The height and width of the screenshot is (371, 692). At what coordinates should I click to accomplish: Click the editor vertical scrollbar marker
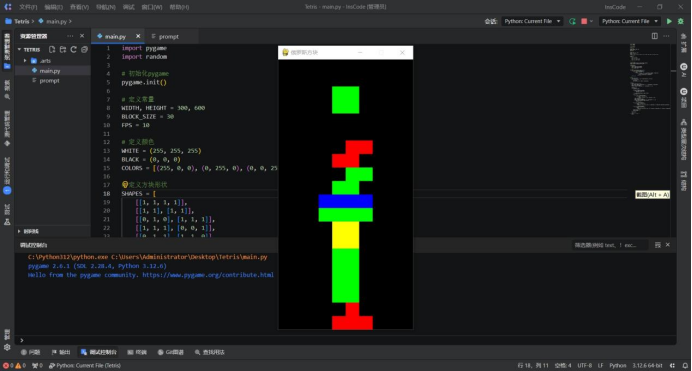coord(673,71)
